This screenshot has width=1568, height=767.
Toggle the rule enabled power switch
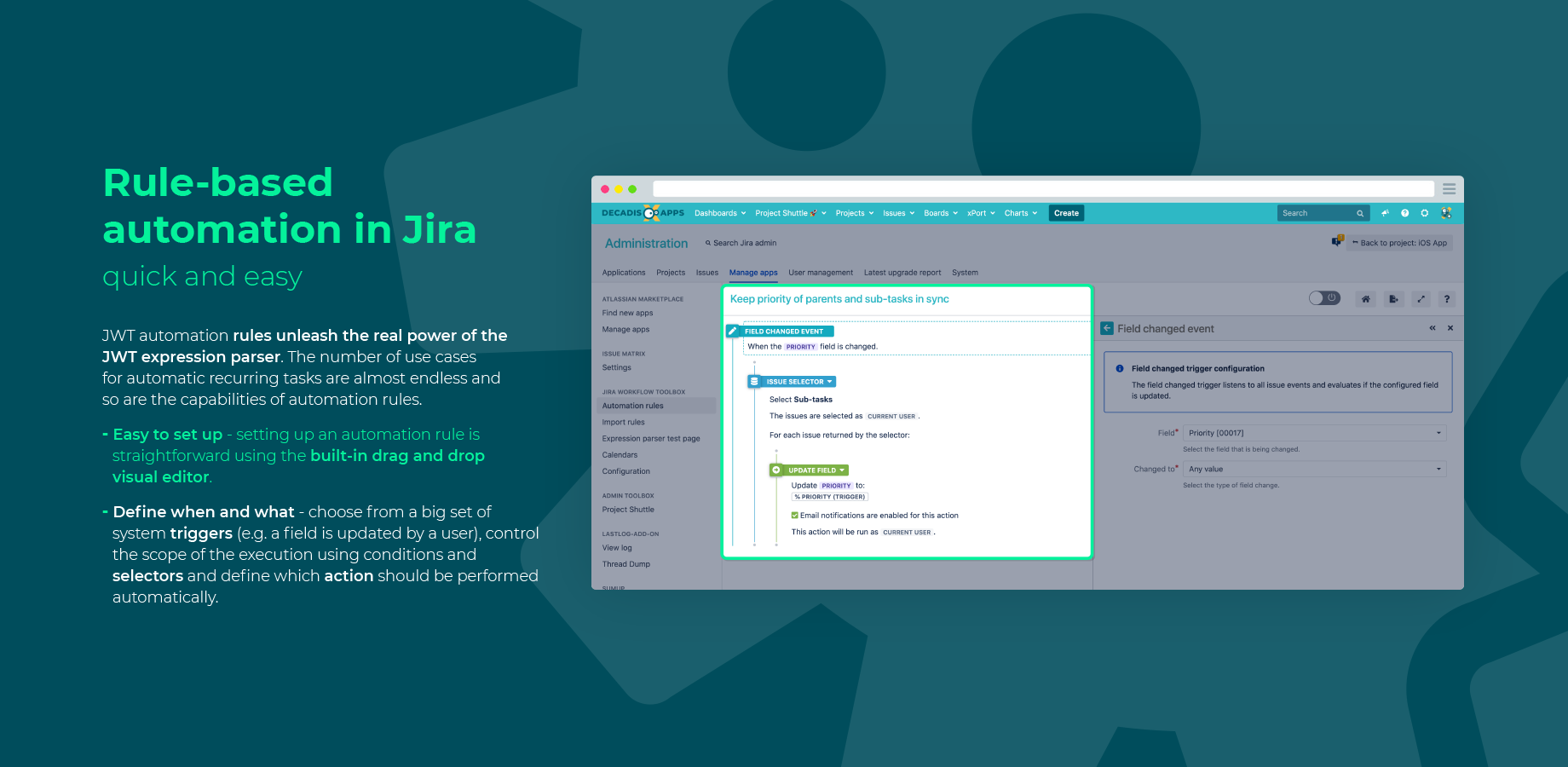1324,298
